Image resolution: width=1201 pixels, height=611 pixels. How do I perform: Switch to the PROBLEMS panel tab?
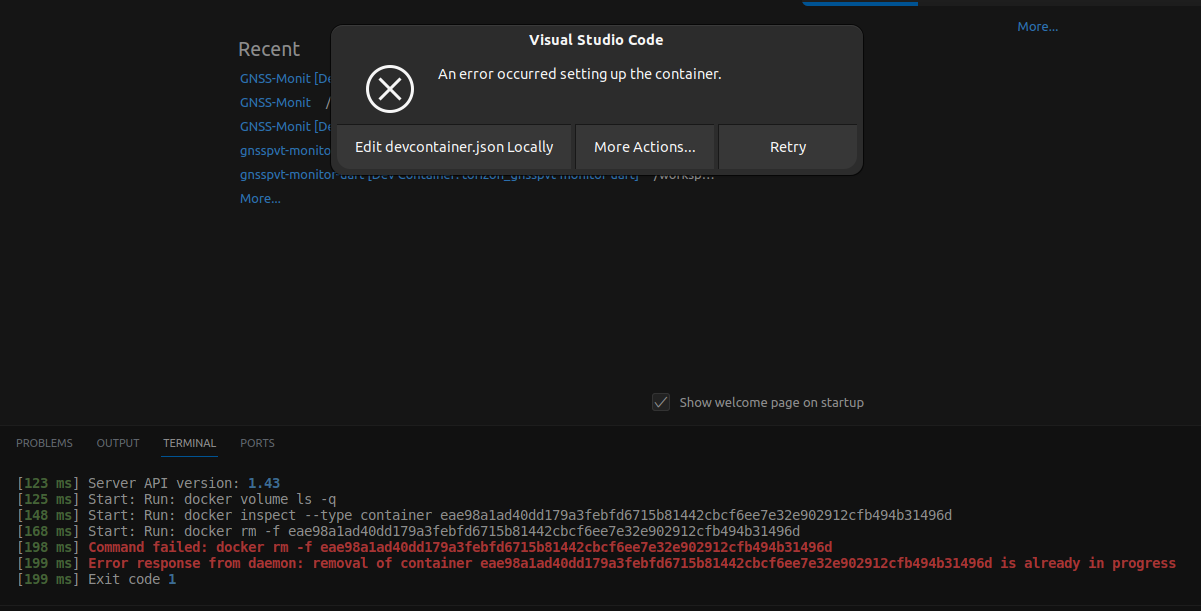(x=44, y=443)
